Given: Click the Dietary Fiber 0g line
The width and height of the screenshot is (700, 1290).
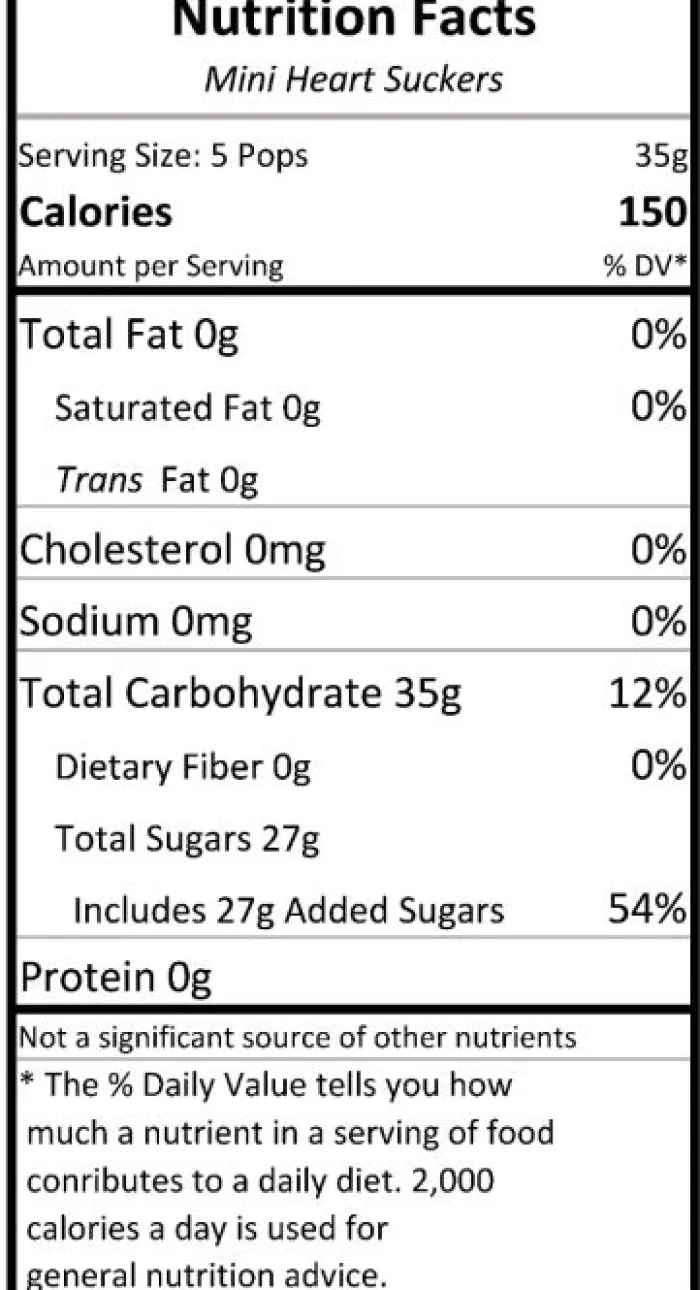Looking at the screenshot, I should 183,767.
